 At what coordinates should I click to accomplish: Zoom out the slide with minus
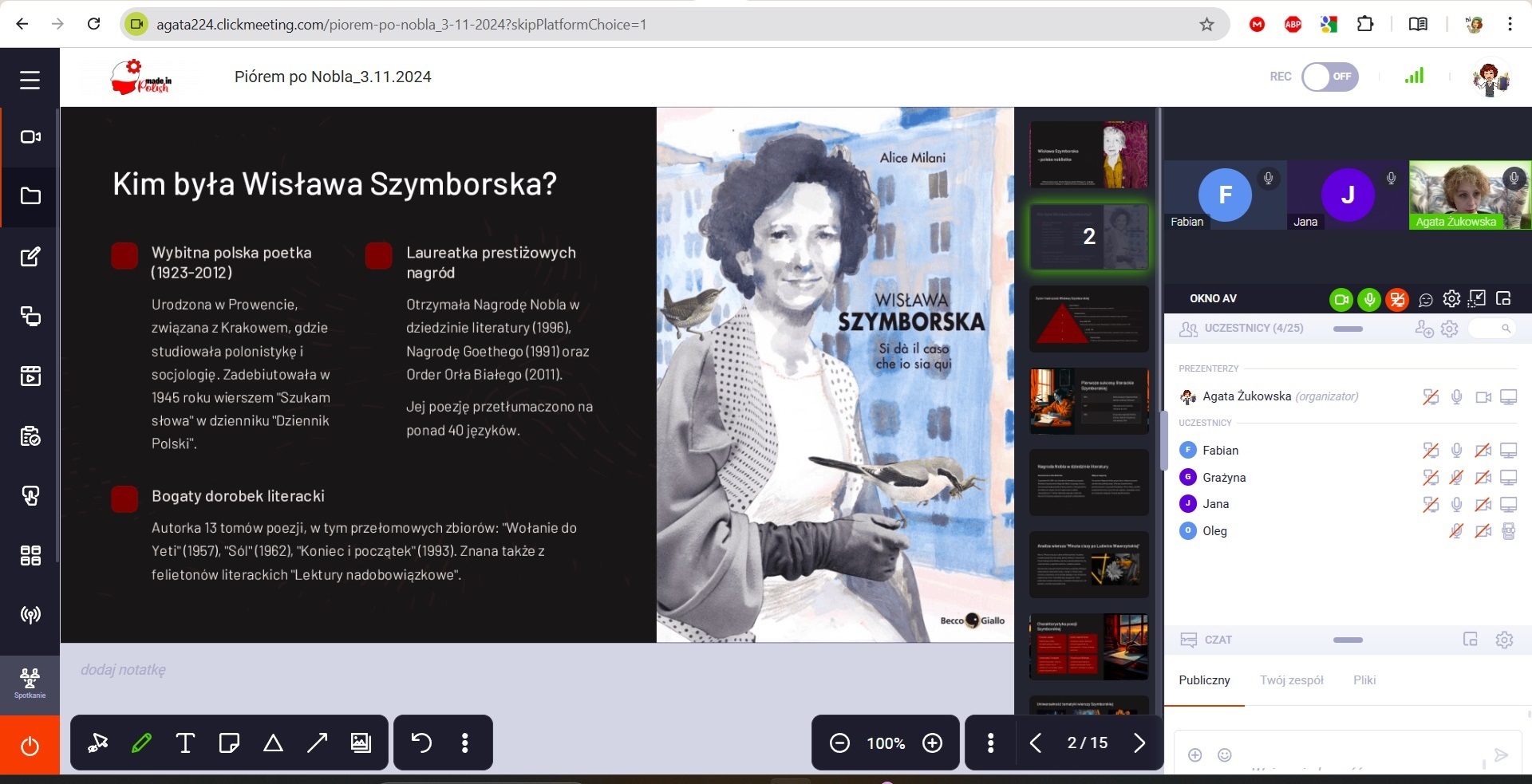click(x=839, y=743)
